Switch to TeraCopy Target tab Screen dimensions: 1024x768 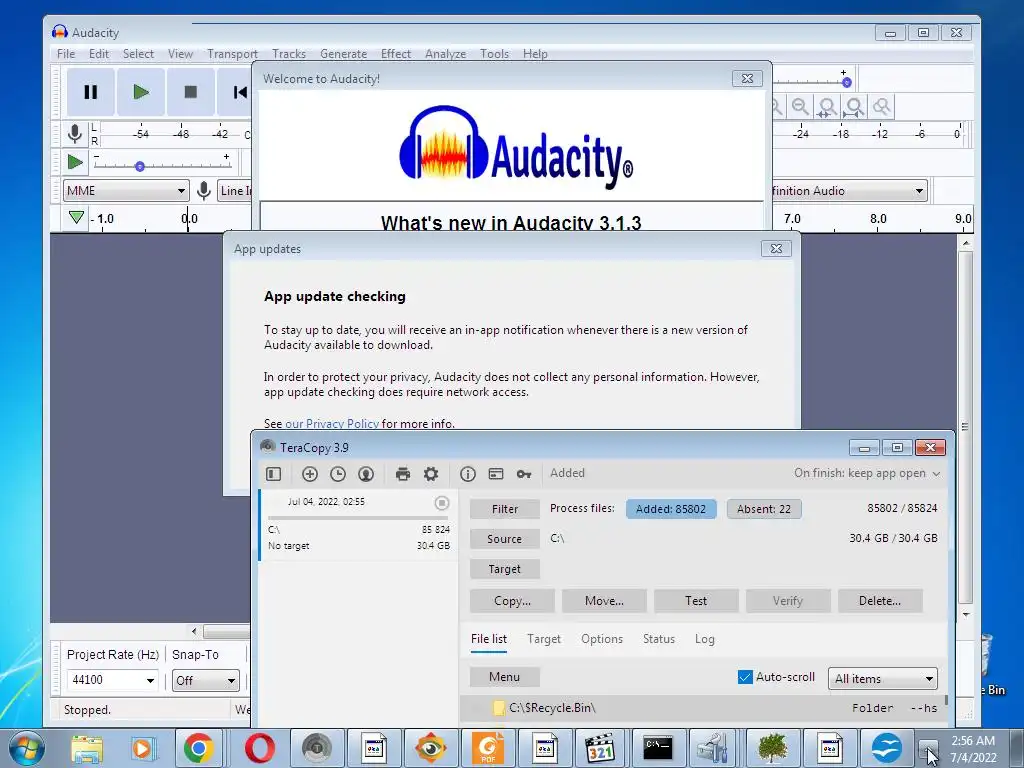point(544,639)
